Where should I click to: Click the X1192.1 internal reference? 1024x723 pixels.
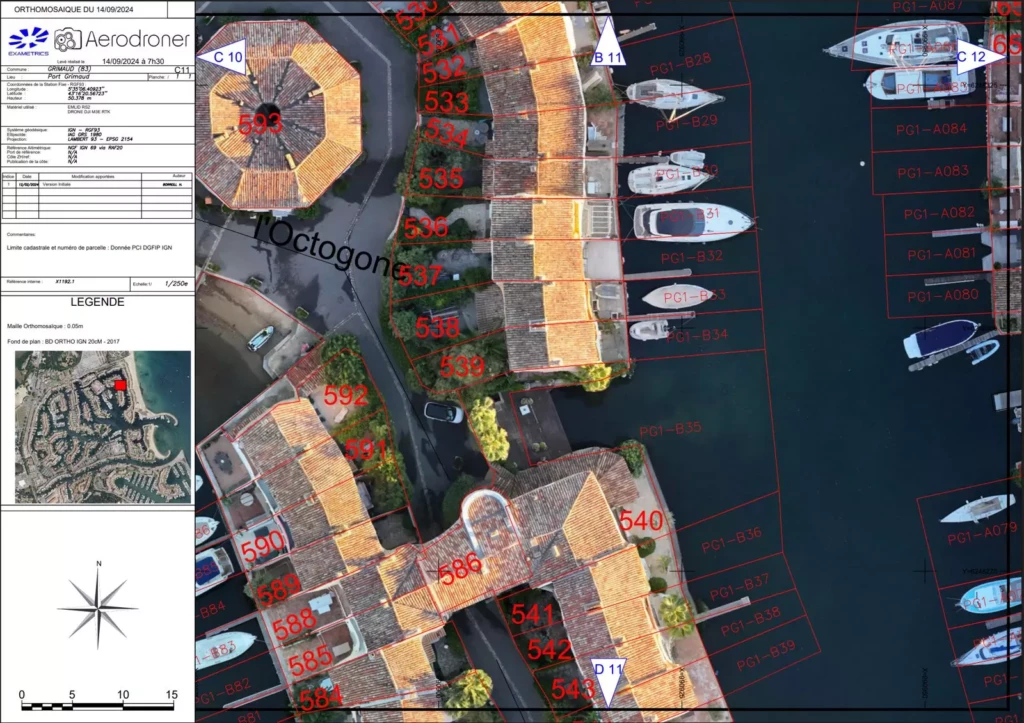coord(64,281)
